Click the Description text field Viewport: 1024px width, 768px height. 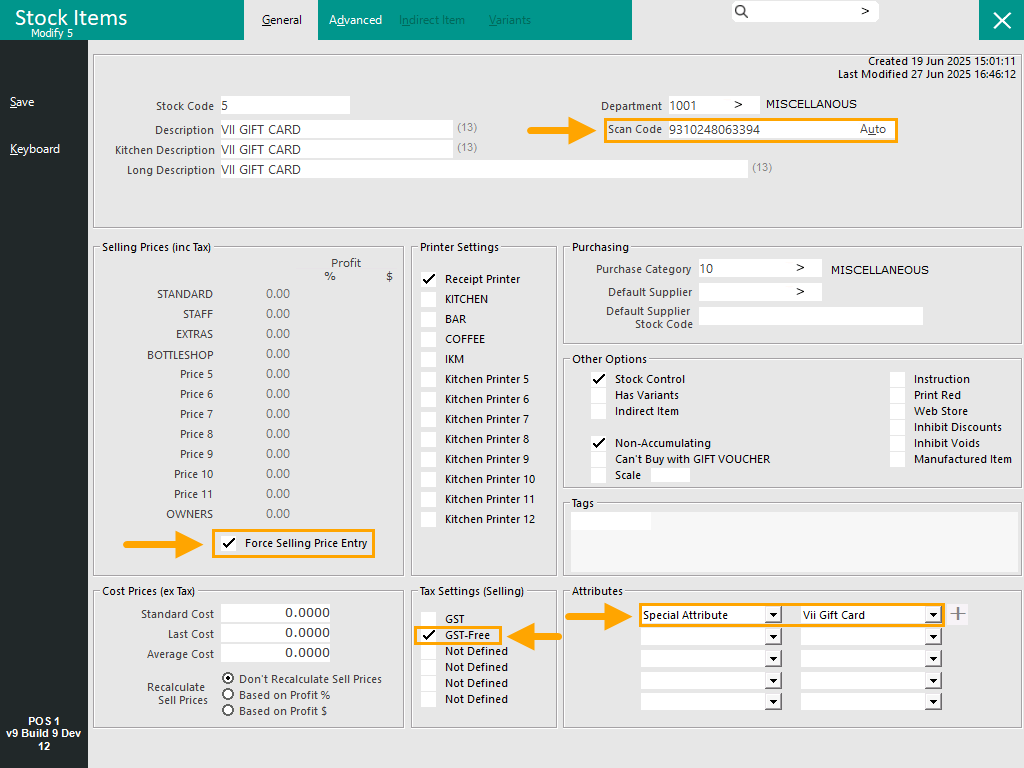(x=336, y=130)
